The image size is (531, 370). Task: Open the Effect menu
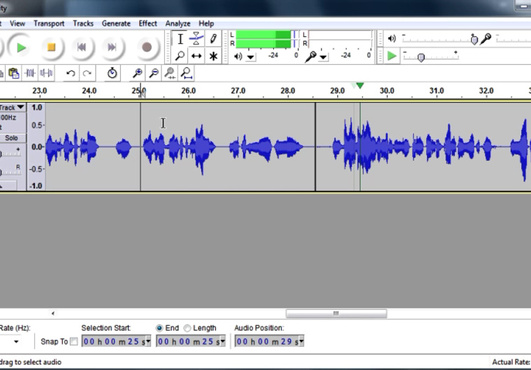pos(148,23)
